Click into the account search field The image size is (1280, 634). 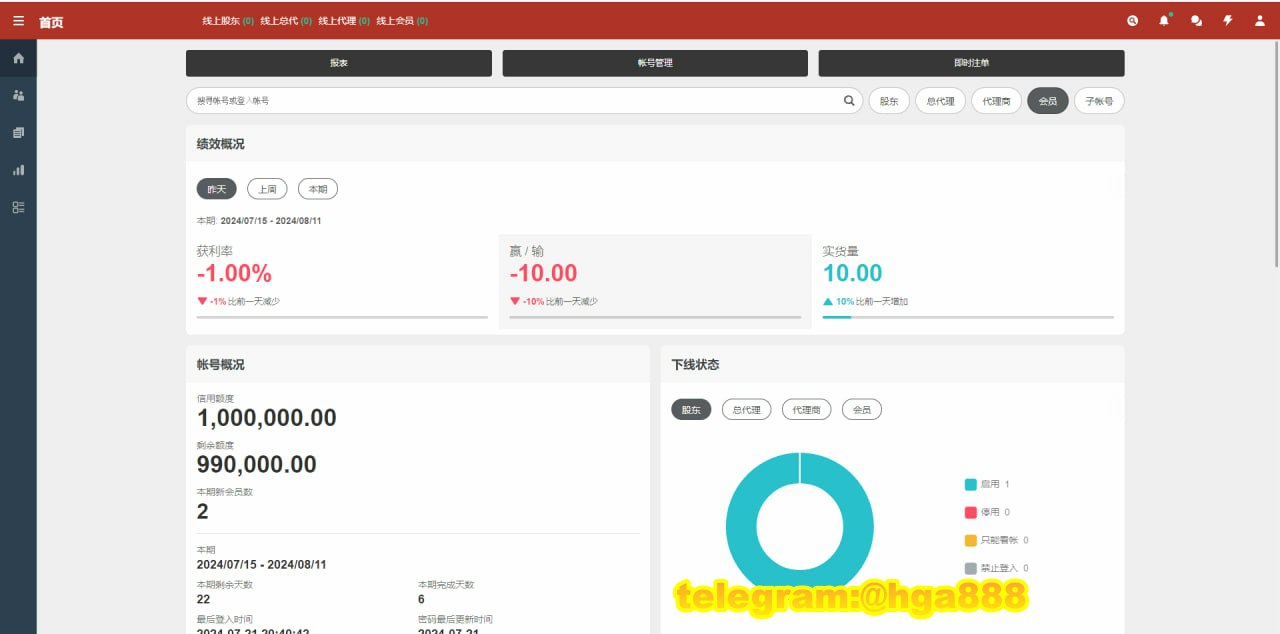(x=510, y=101)
